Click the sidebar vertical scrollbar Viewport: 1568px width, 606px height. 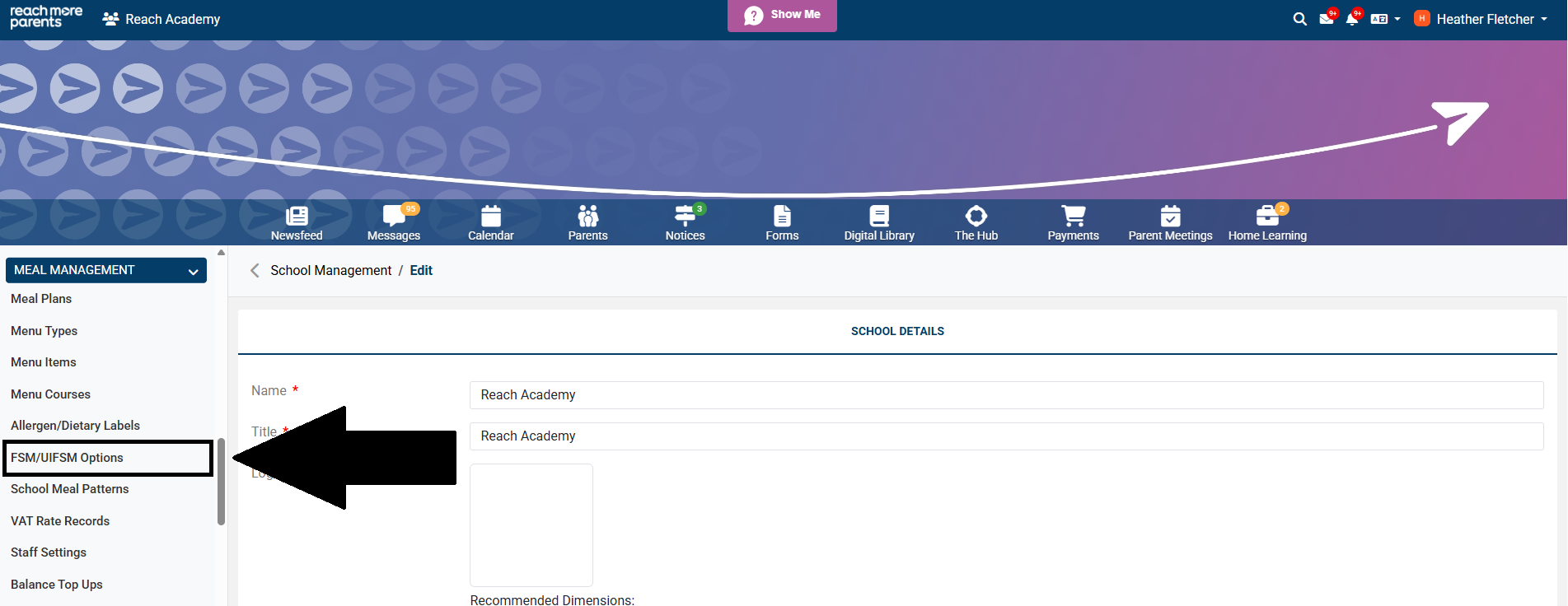click(x=221, y=482)
